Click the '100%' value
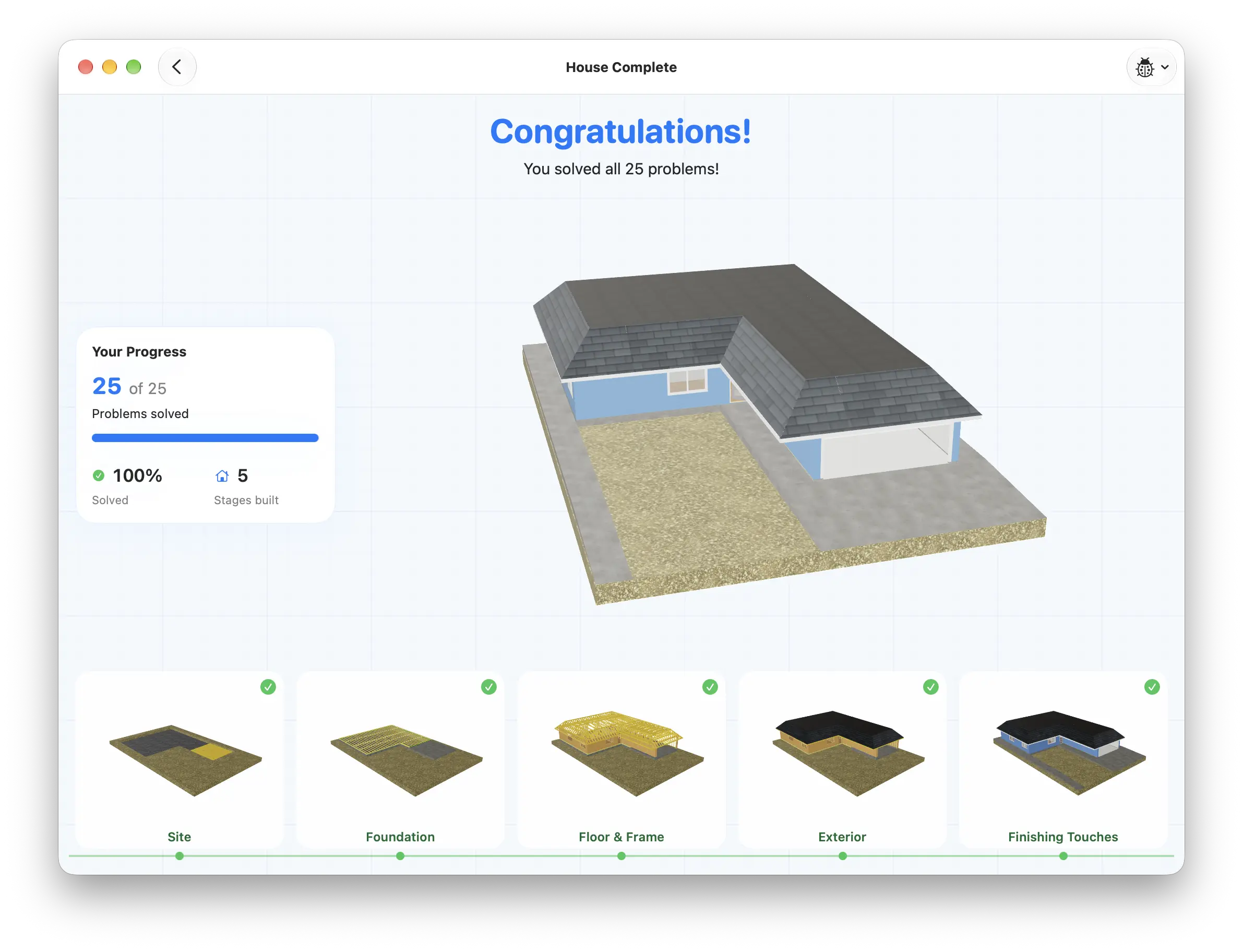Image resolution: width=1243 pixels, height=952 pixels. (138, 475)
